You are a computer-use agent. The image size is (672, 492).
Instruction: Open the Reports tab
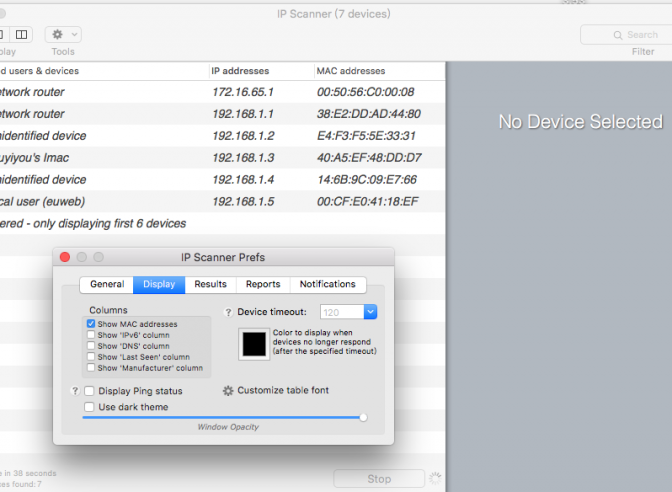pyautogui.click(x=263, y=284)
